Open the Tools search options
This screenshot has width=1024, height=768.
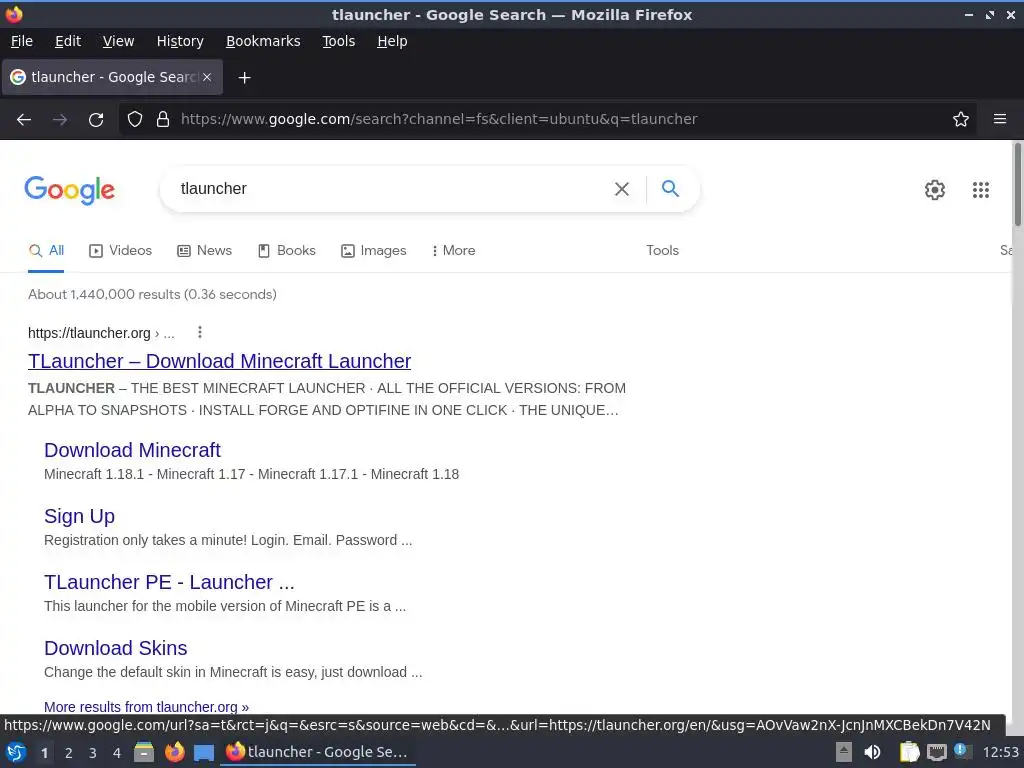(662, 251)
